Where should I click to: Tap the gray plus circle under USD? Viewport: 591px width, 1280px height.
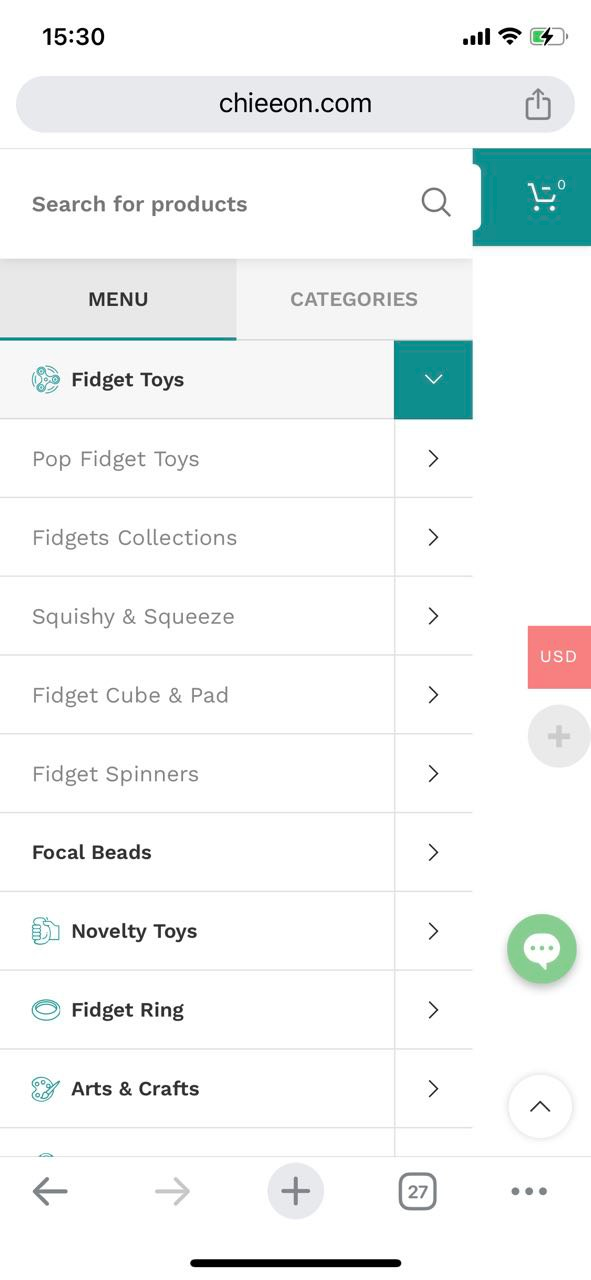coord(558,736)
